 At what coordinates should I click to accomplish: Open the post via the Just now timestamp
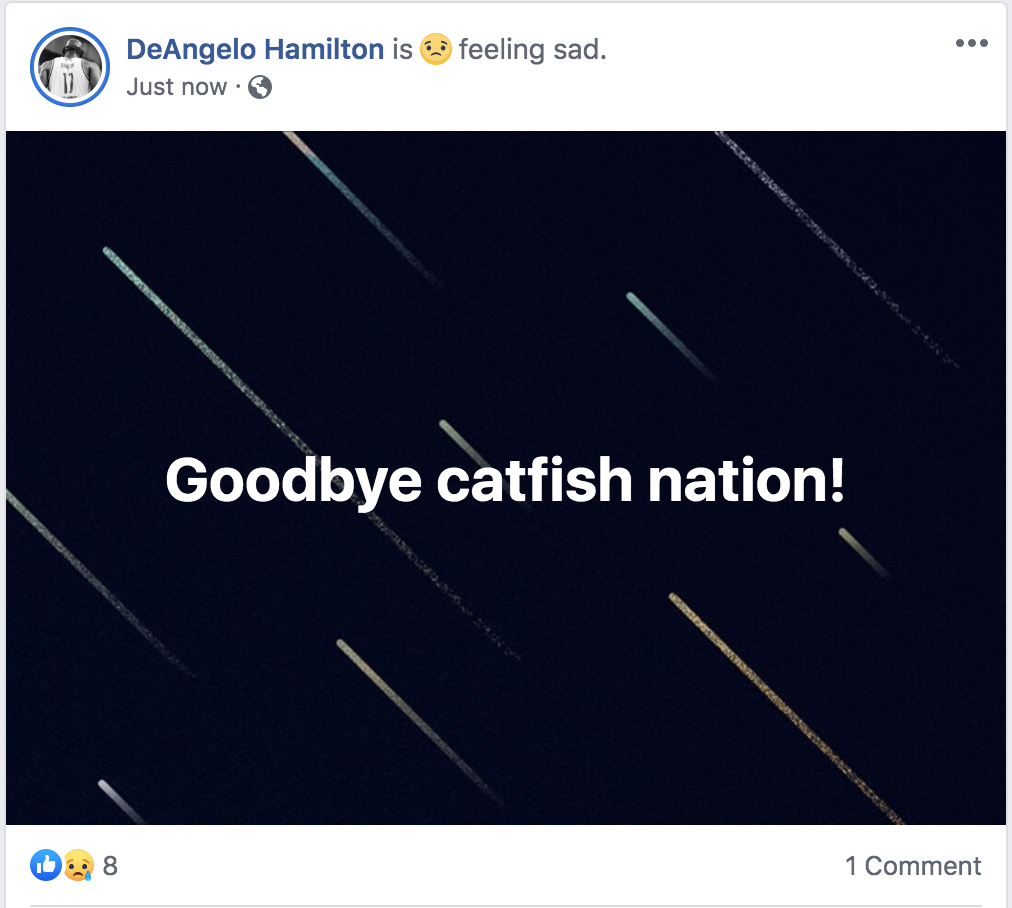[x=176, y=87]
